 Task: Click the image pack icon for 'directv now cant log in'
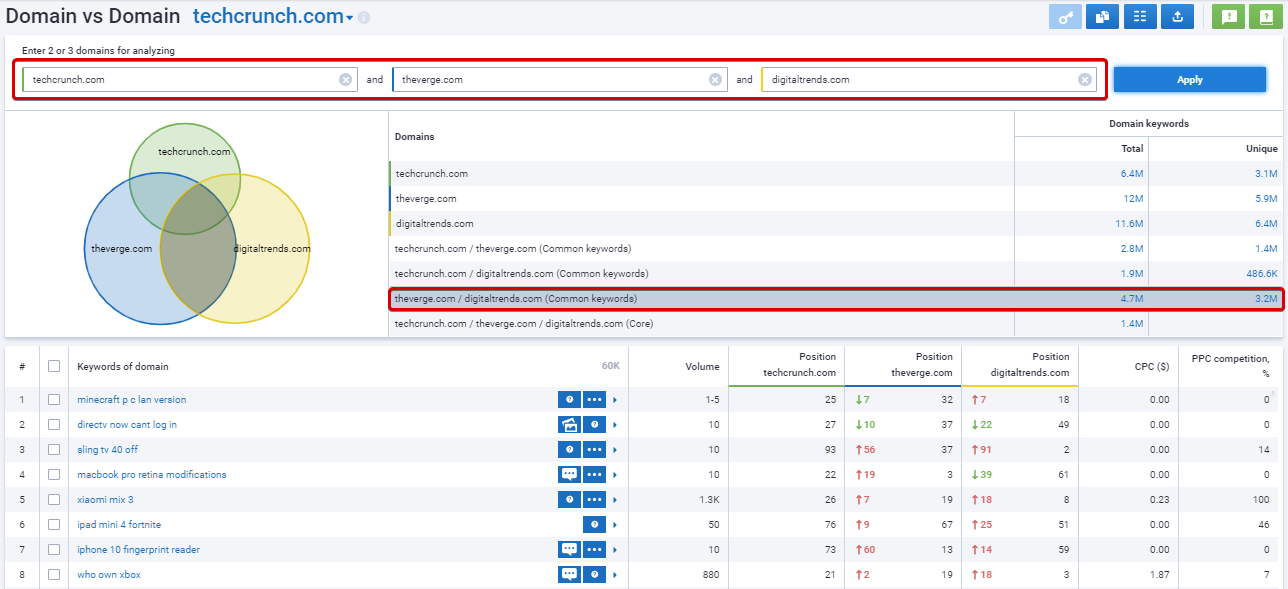tap(568, 424)
